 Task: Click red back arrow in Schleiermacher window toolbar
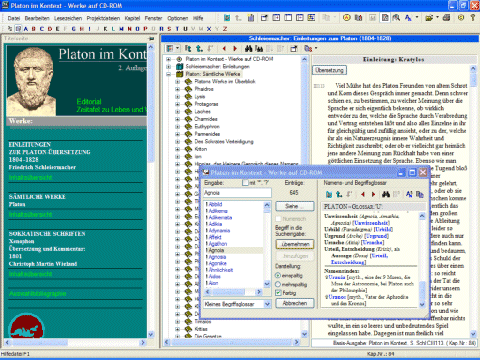click(x=224, y=49)
